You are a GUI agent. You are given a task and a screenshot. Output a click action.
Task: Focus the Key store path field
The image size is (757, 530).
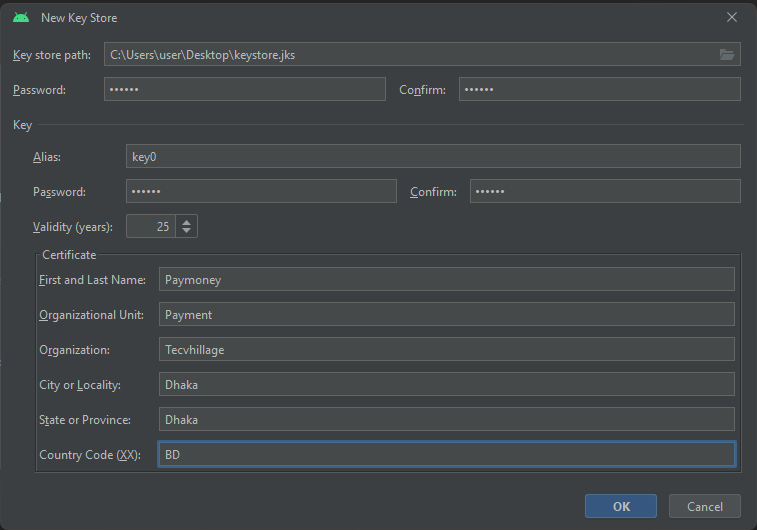click(x=408, y=54)
